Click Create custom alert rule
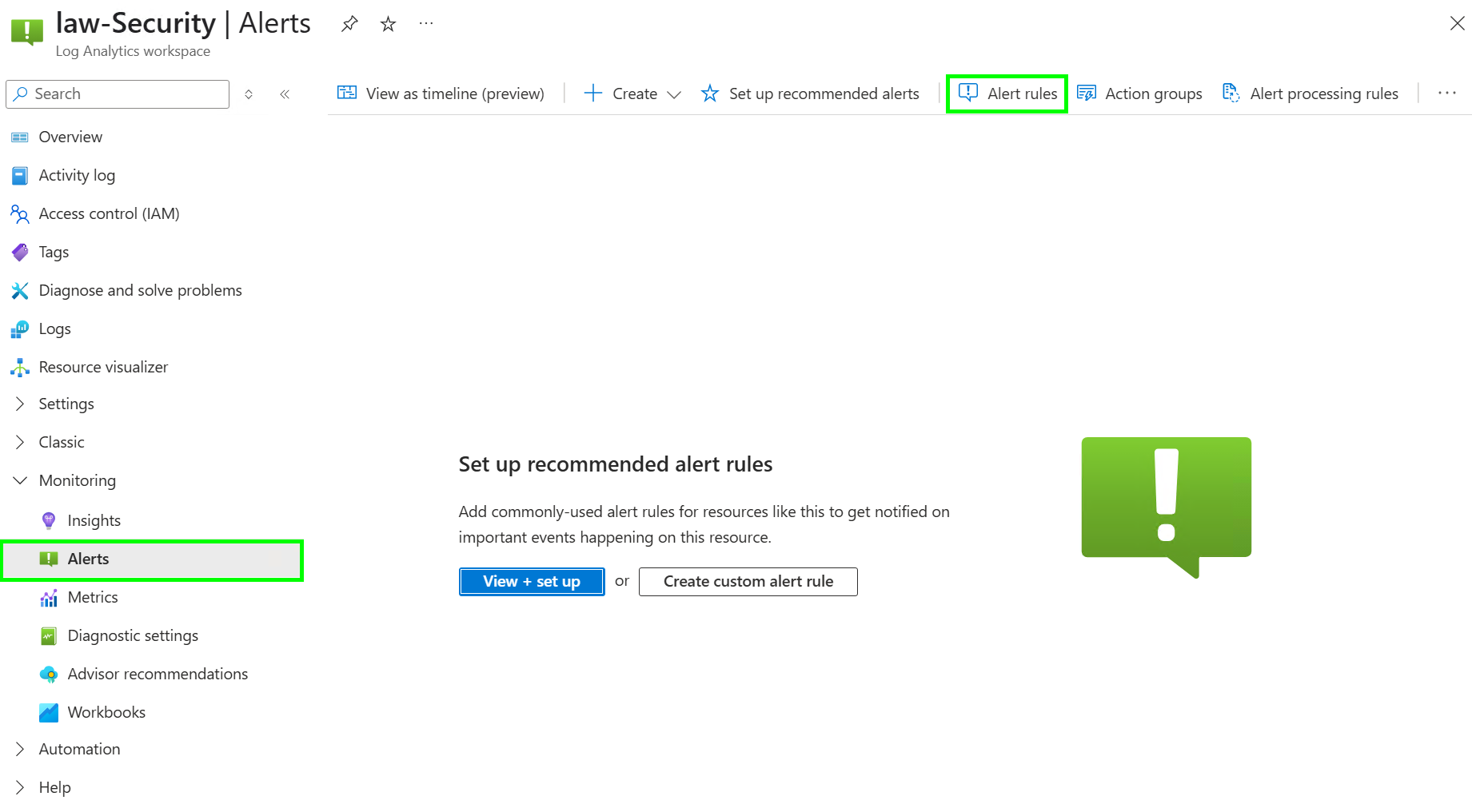Viewport: 1472px width, 812px height. [748, 582]
